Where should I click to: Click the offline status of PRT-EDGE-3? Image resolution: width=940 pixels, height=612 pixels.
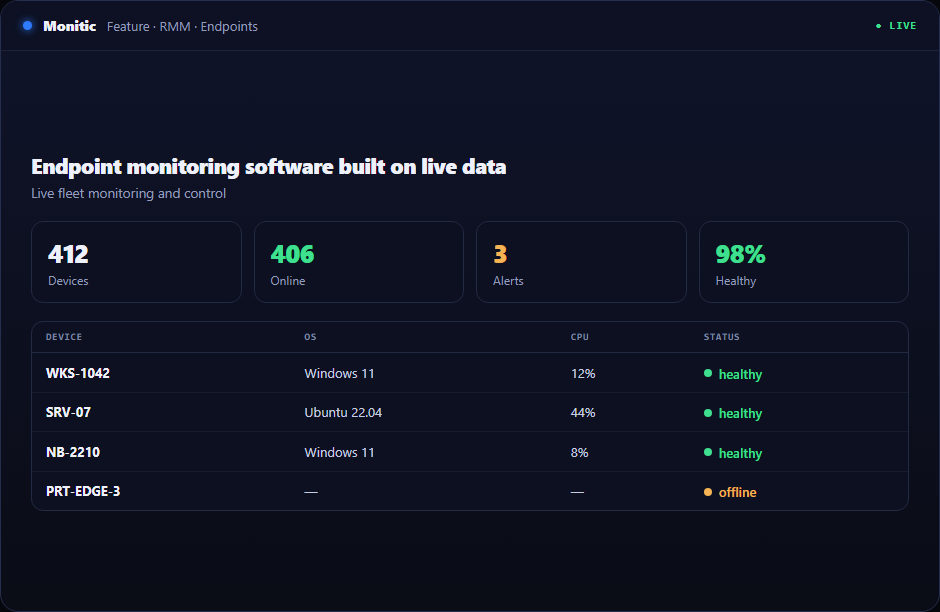730,492
